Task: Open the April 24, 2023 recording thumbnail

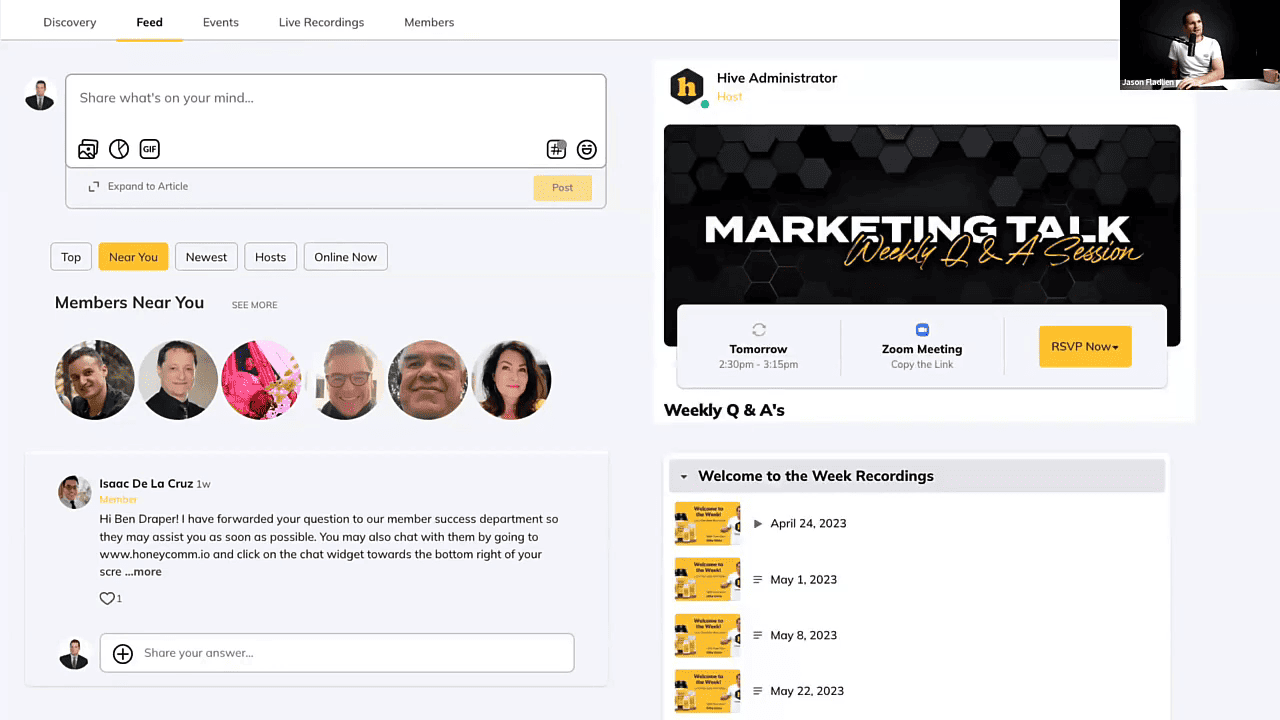Action: tap(708, 523)
